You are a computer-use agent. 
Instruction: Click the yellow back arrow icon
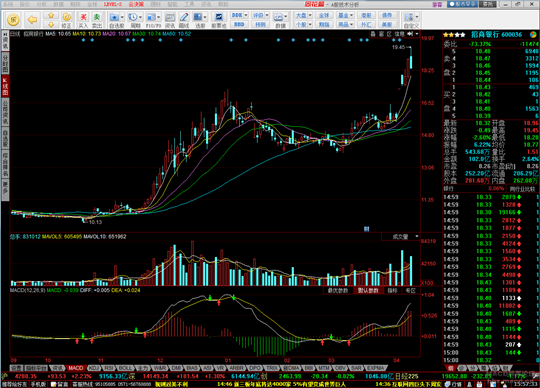[x=32, y=20]
